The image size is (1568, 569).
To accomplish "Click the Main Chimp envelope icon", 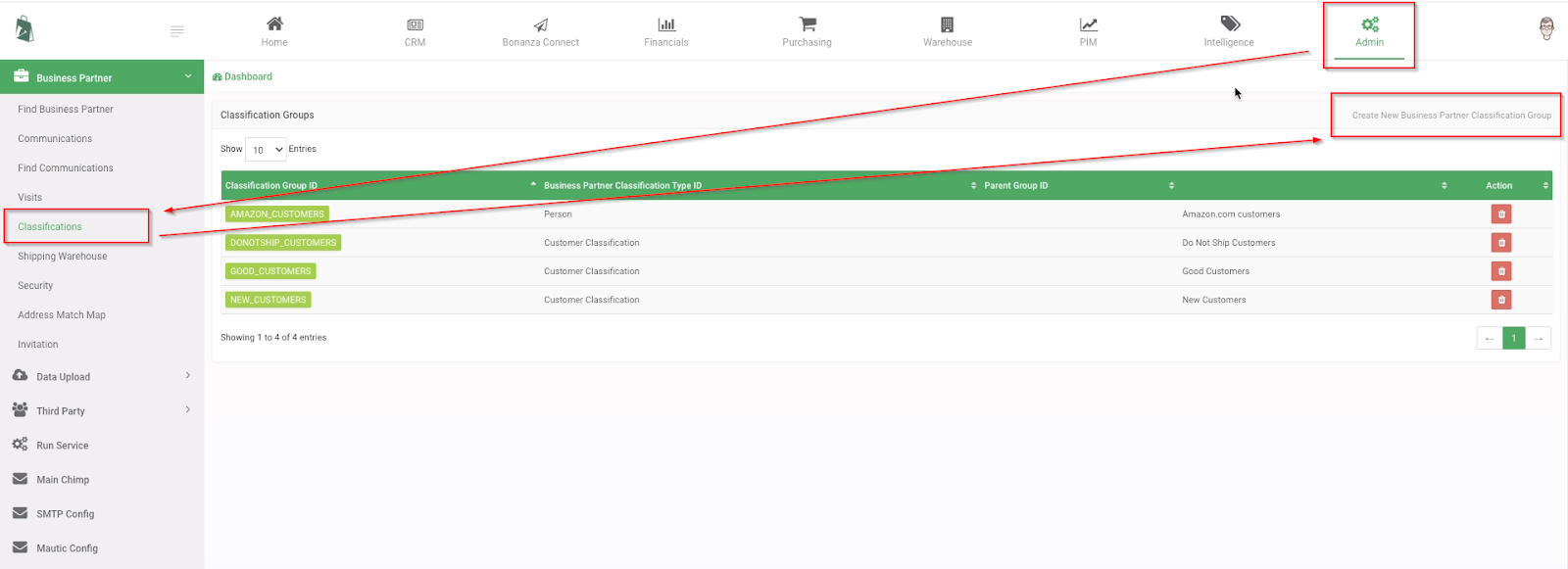I will [20, 479].
